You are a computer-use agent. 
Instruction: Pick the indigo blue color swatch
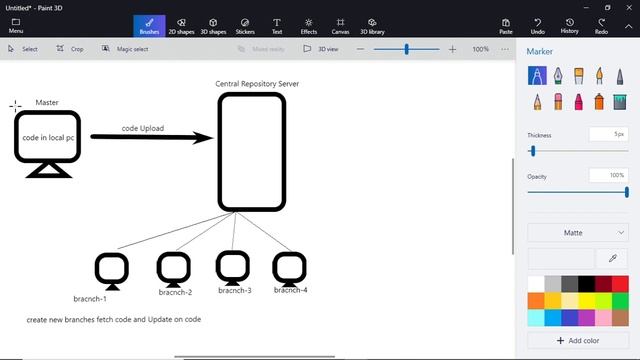coord(569,318)
